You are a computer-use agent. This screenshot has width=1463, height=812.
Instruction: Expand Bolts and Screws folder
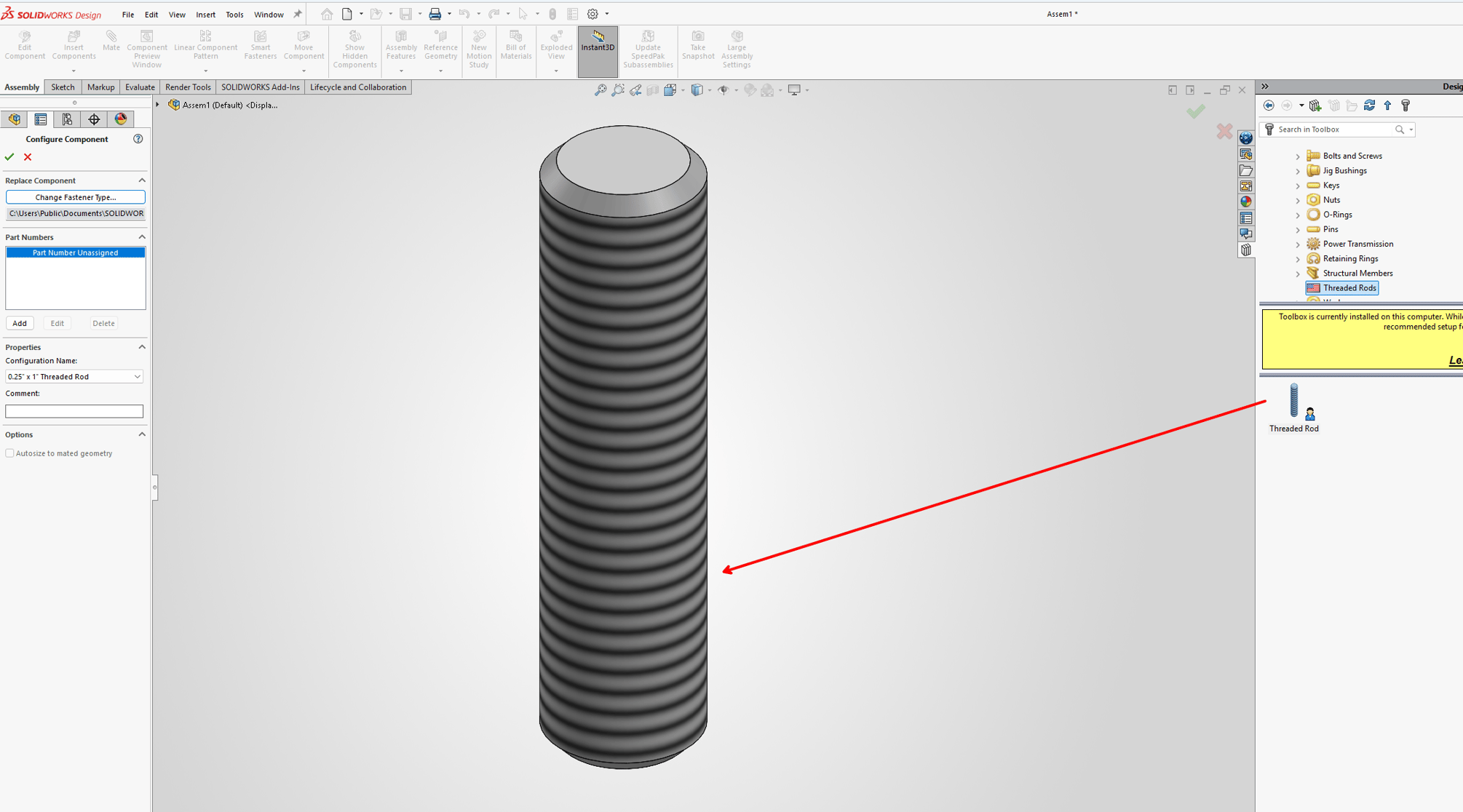pos(1298,156)
